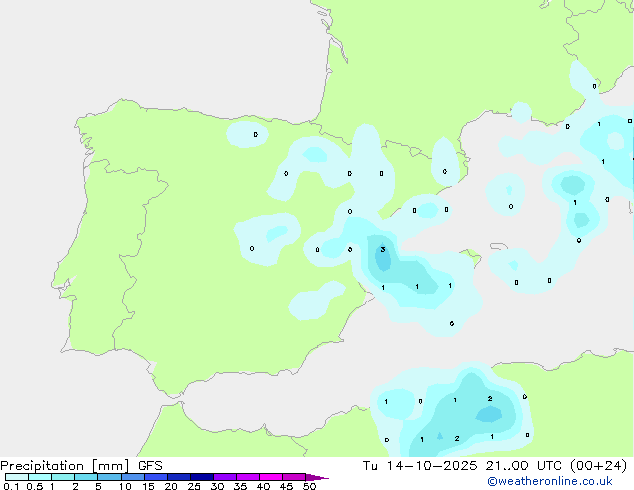Choose the dark blue swatch between 20 and 25

pos(178,477)
